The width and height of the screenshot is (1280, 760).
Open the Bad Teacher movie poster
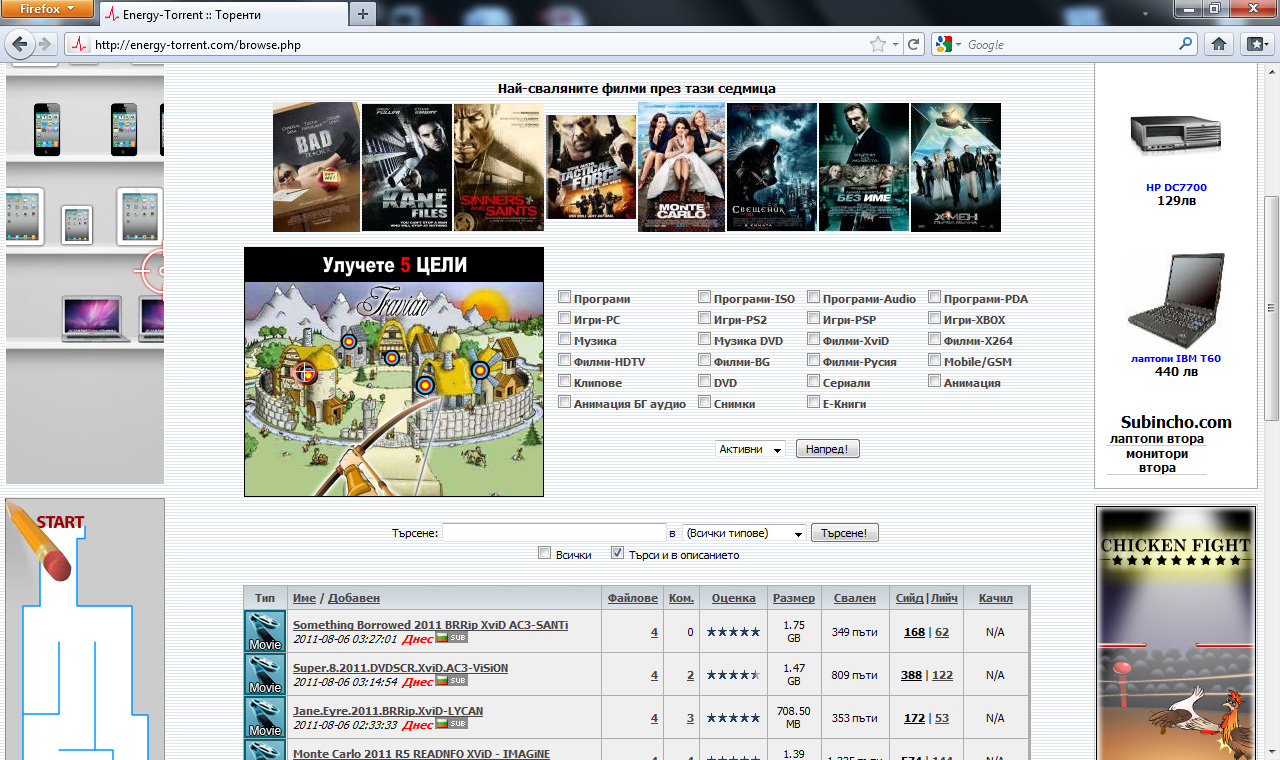click(x=316, y=167)
